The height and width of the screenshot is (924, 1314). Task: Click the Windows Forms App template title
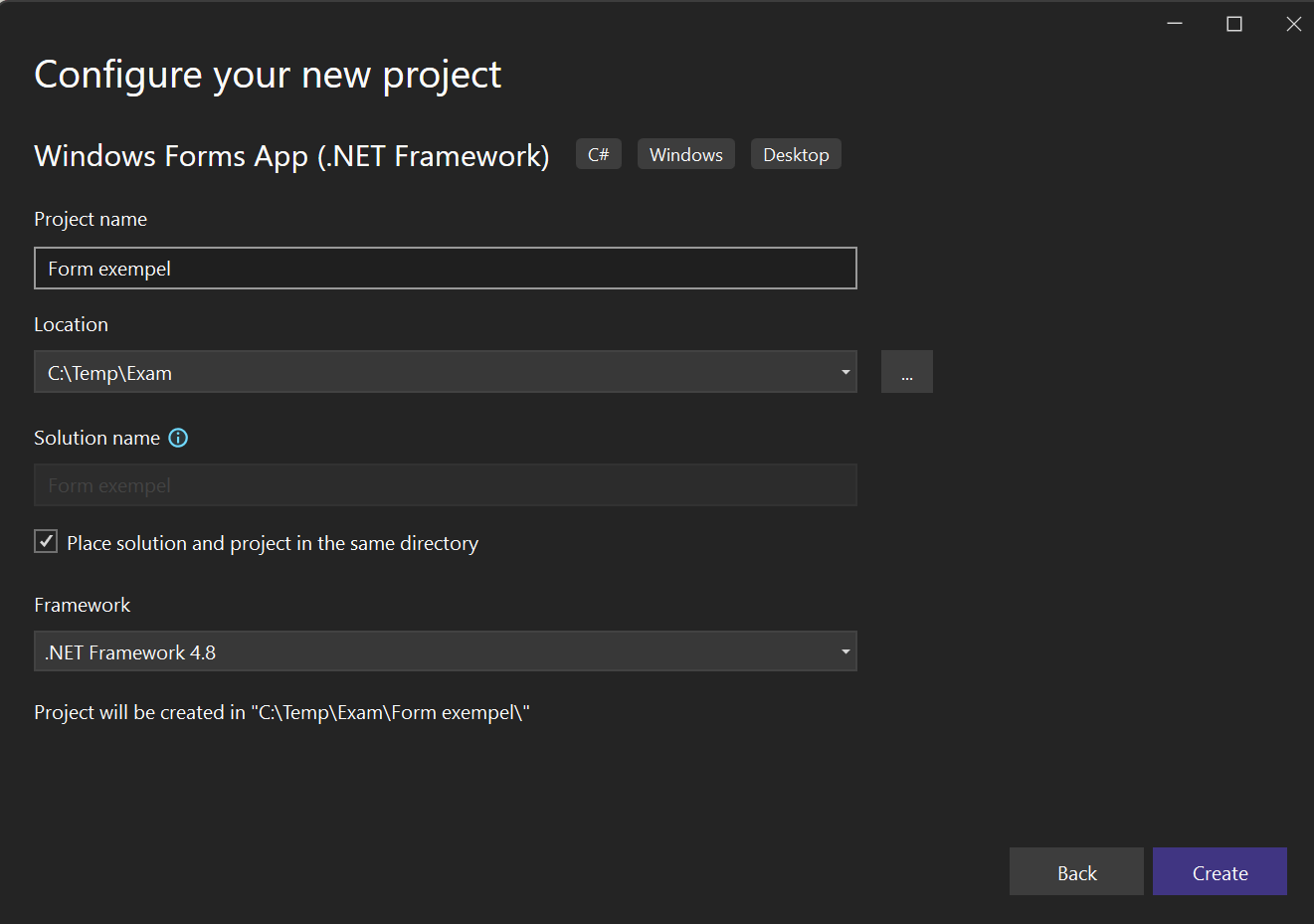point(291,156)
